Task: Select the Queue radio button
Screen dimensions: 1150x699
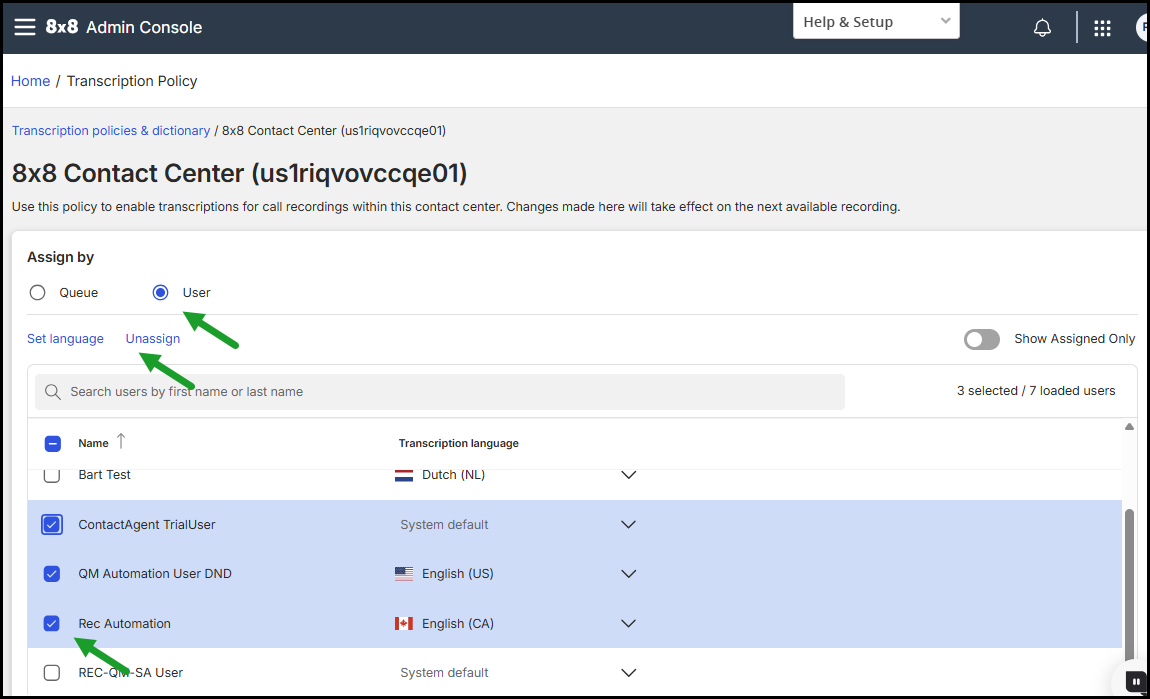Action: click(x=37, y=293)
